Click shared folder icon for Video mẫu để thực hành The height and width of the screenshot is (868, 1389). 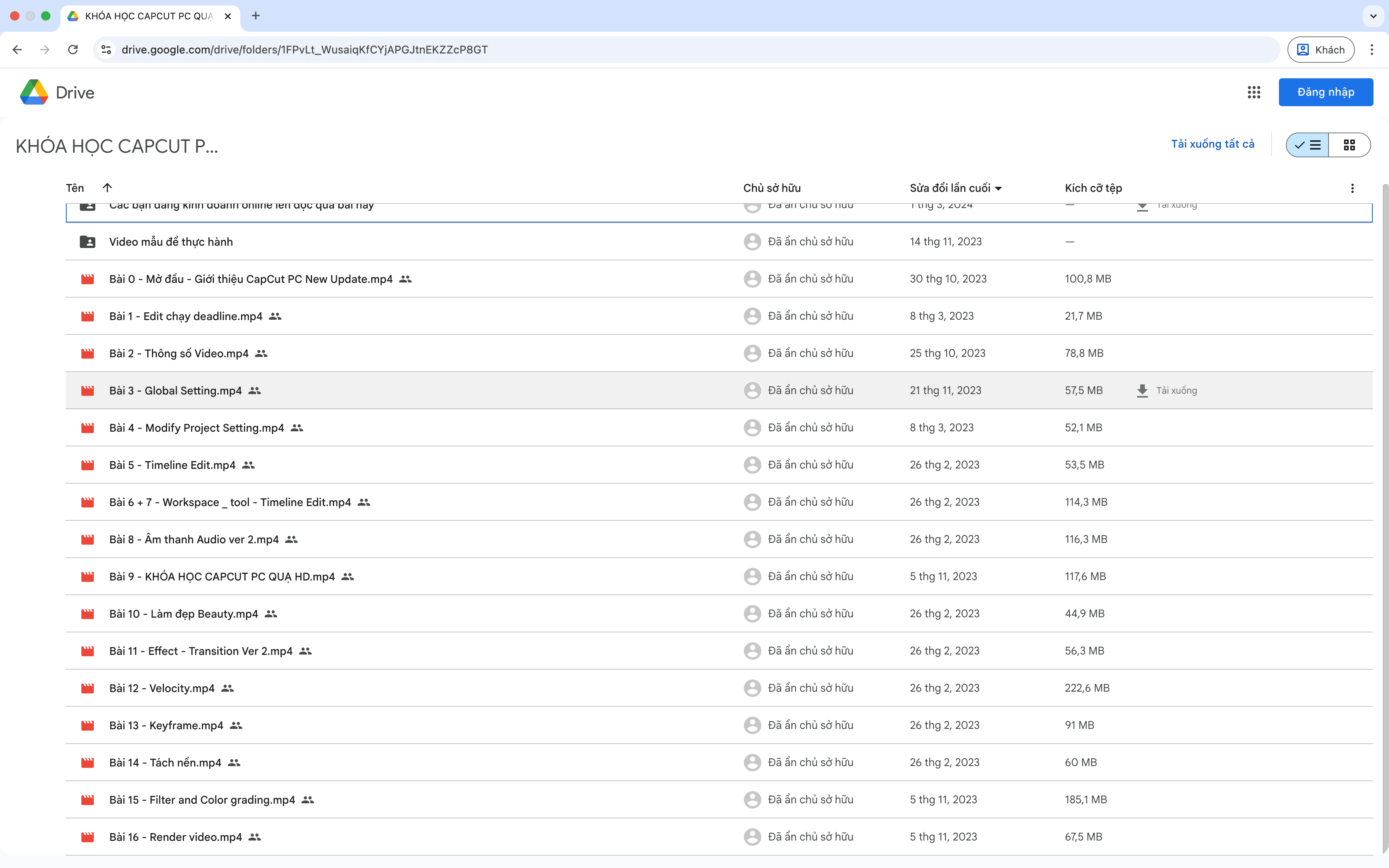point(87,242)
